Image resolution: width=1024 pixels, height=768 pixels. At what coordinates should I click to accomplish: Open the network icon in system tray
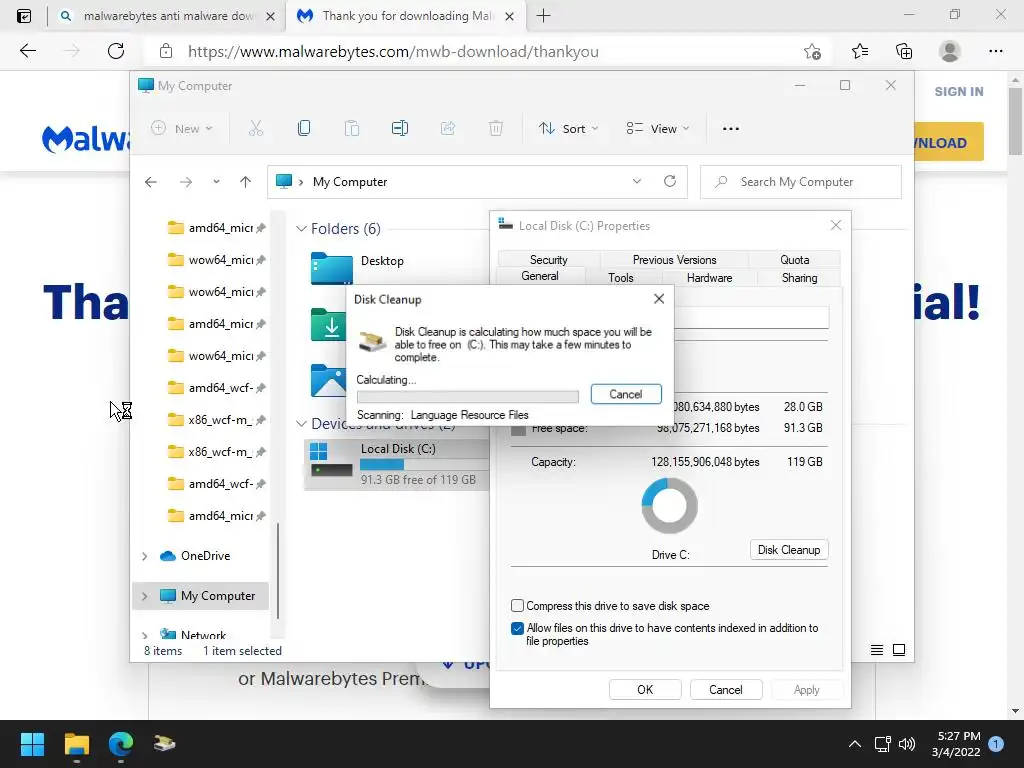coord(882,744)
